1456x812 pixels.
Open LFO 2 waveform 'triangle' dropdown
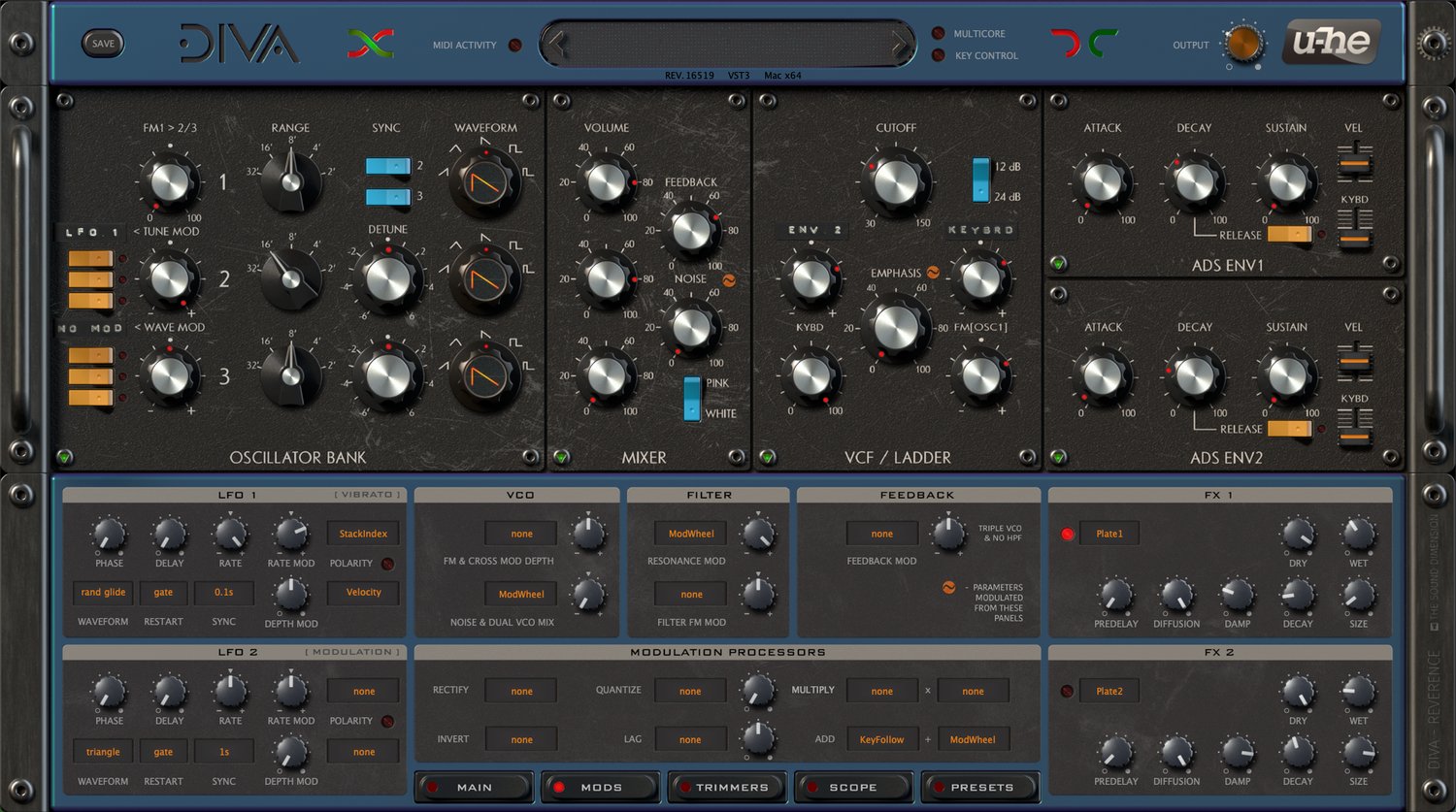pyautogui.click(x=103, y=752)
